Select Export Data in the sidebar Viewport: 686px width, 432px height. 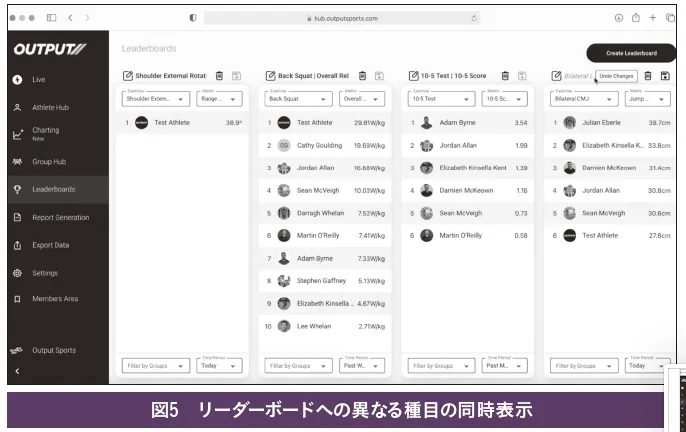tap(50, 245)
